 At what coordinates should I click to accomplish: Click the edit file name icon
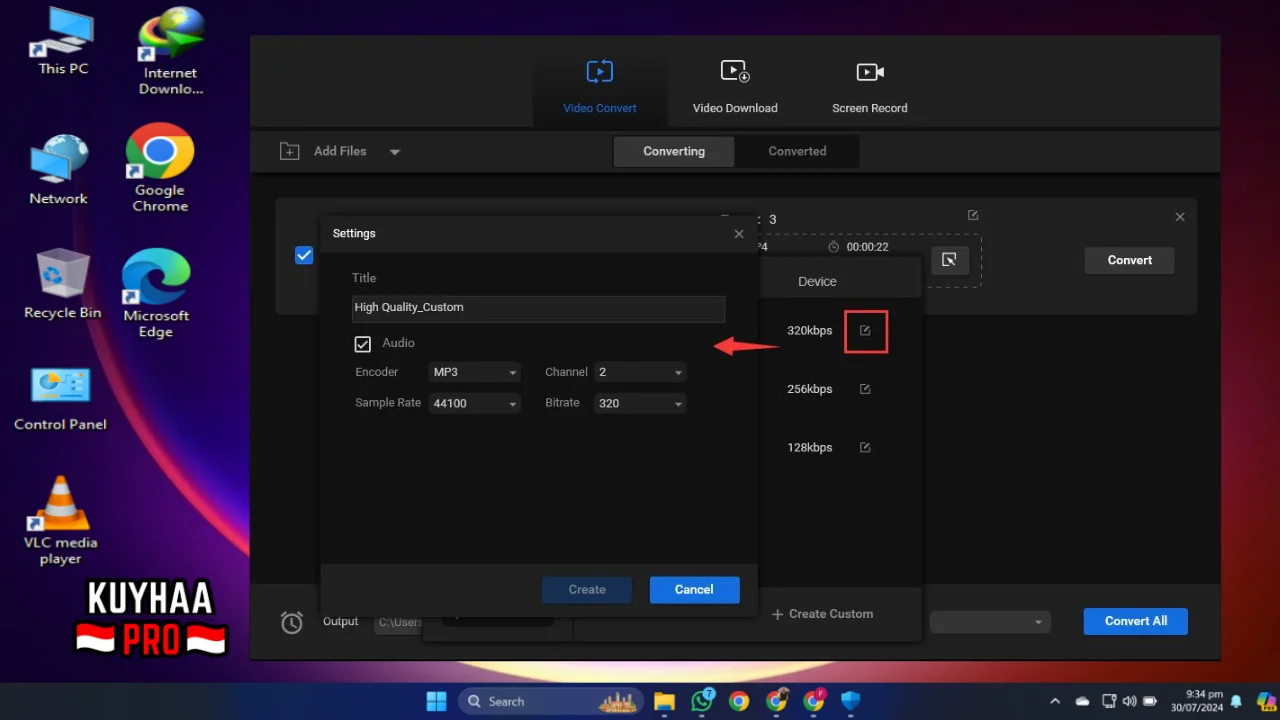pos(973,215)
